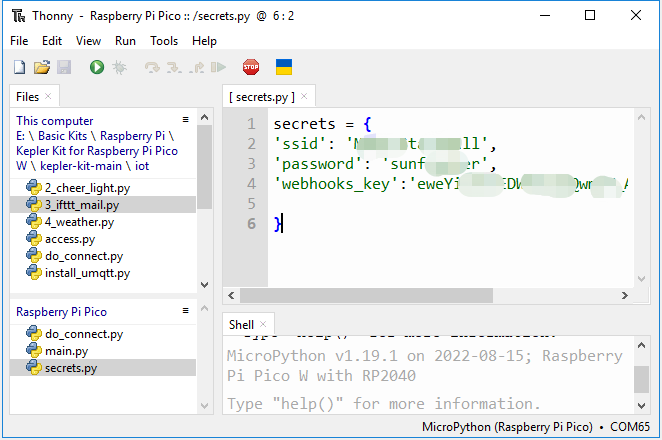Select secrets.py on Raspberry Pi Pico
Image resolution: width=662 pixels, height=440 pixels.
[x=103, y=368]
